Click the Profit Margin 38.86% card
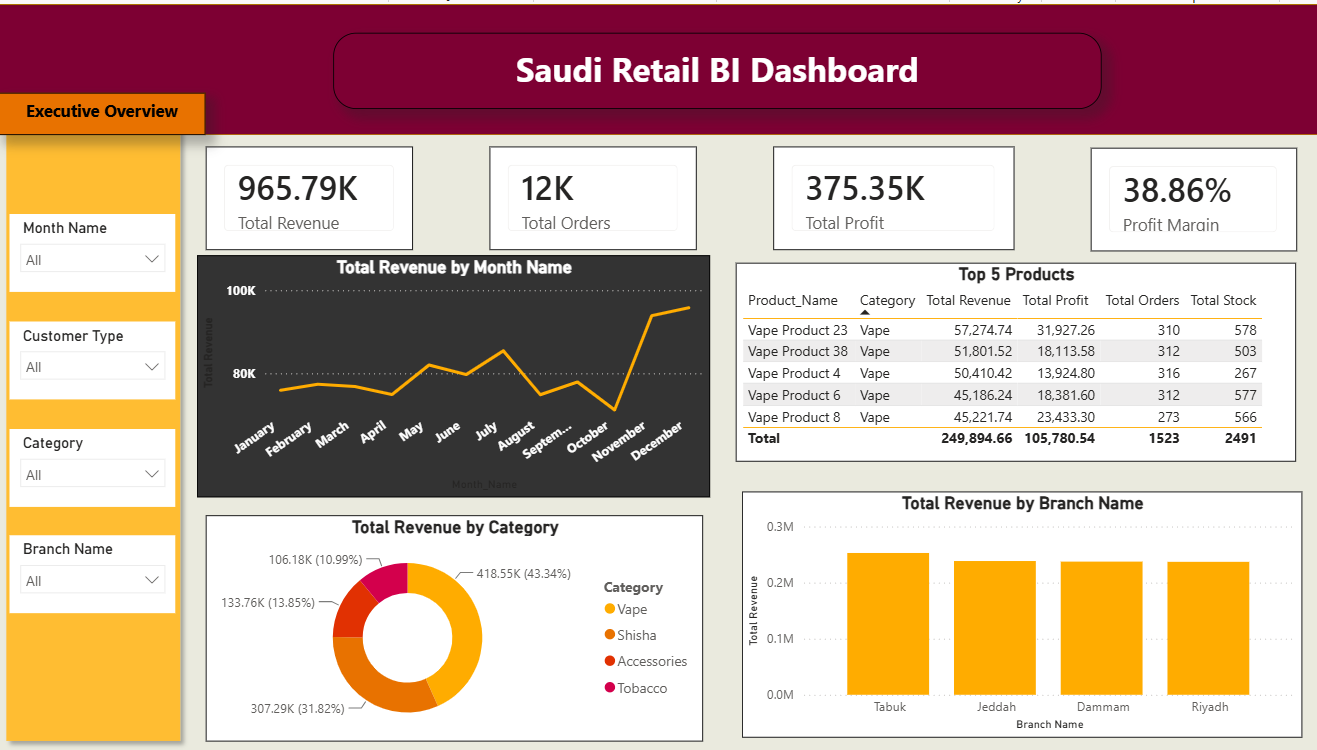1317x750 pixels. [1193, 199]
